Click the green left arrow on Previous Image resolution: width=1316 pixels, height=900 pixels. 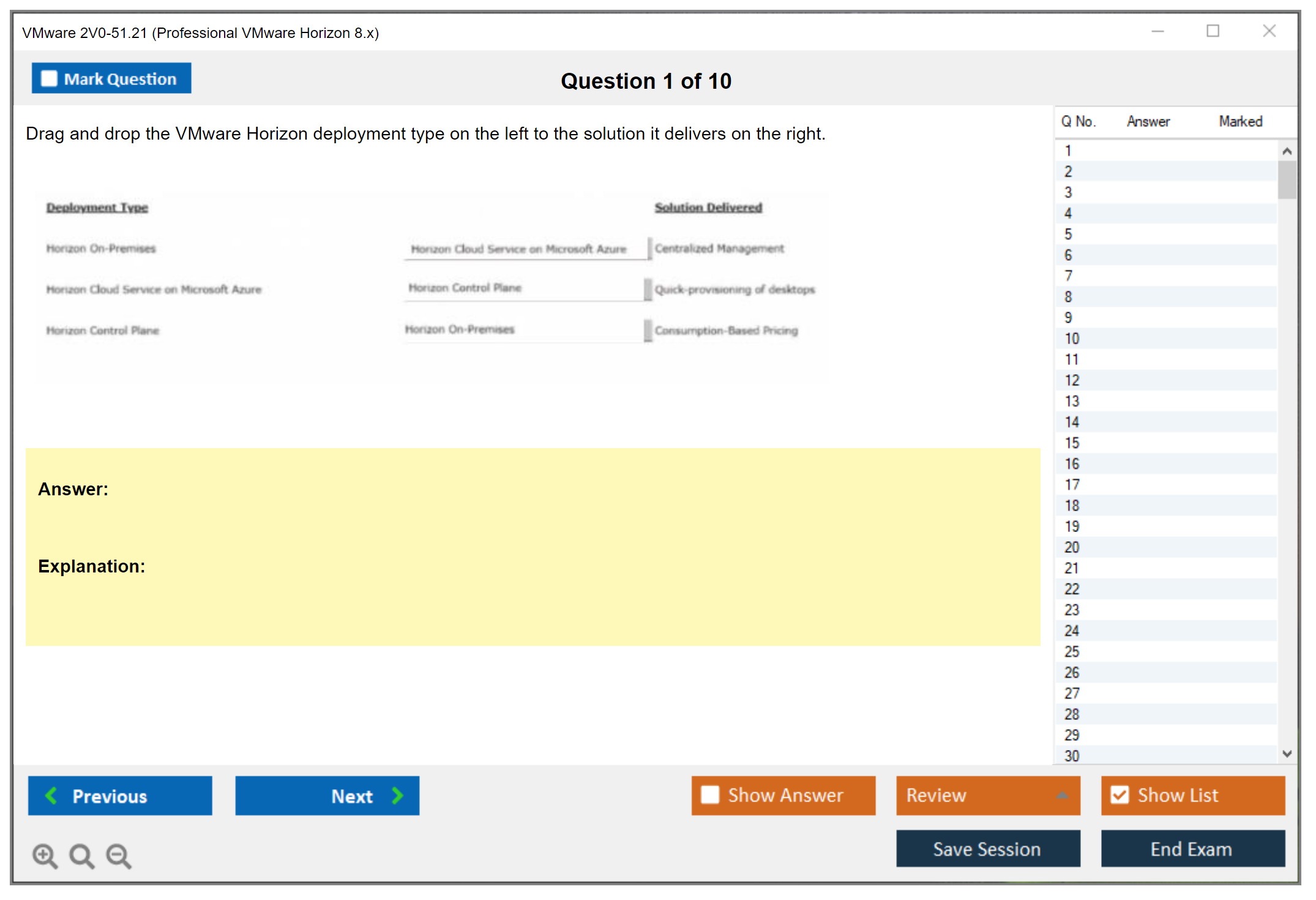point(52,795)
